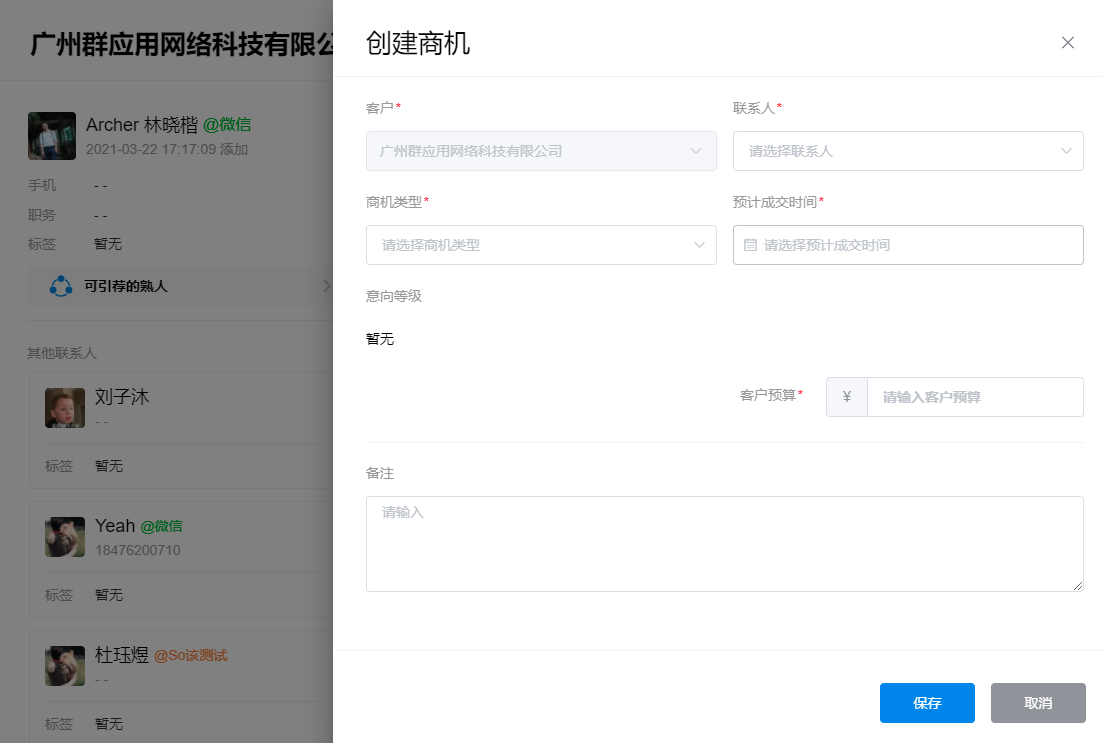The height and width of the screenshot is (743, 1102).
Task: Click Archer 林晓楷's avatar photo
Action: [x=52, y=136]
